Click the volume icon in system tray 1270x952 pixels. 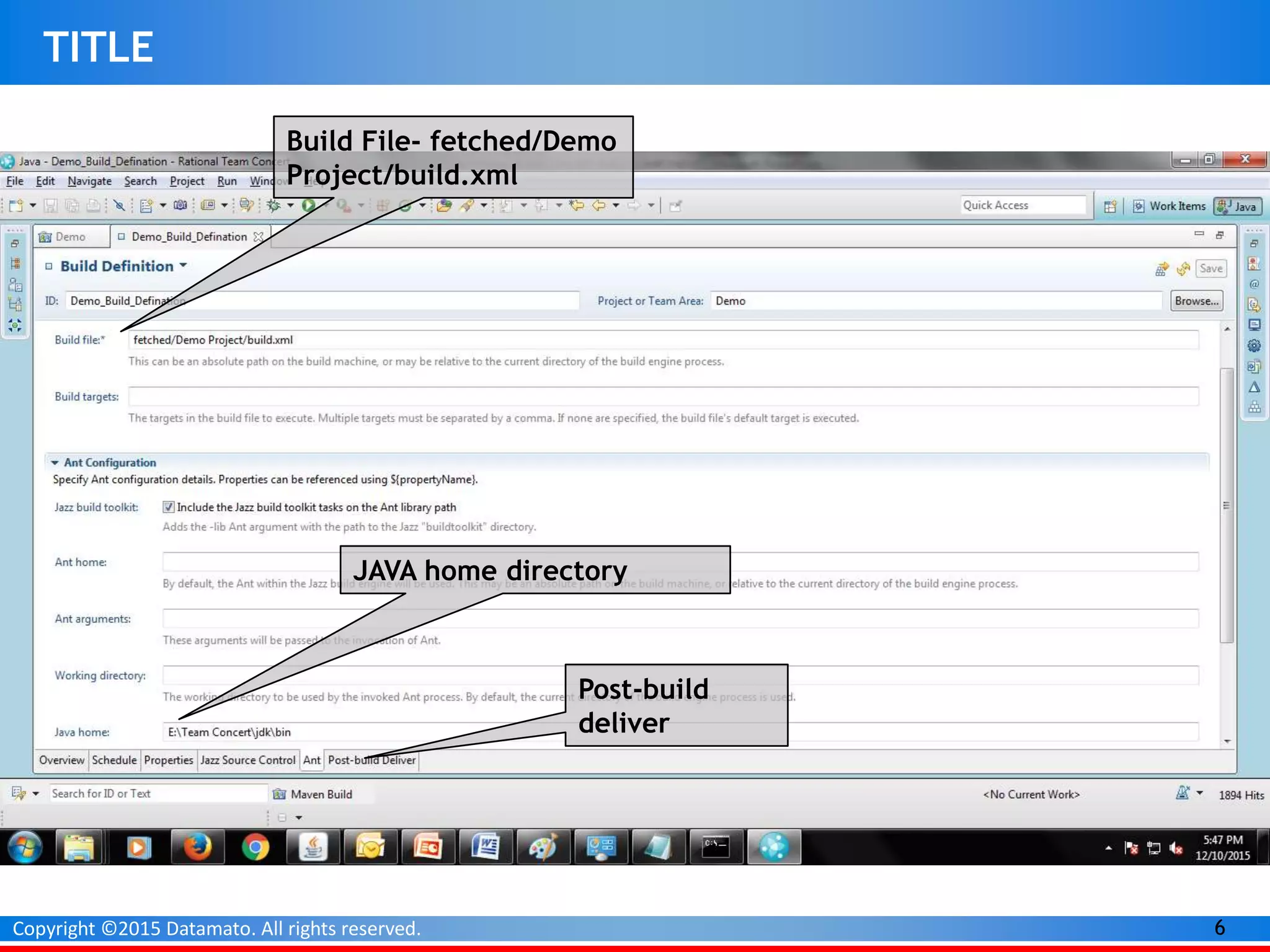[x=1176, y=848]
